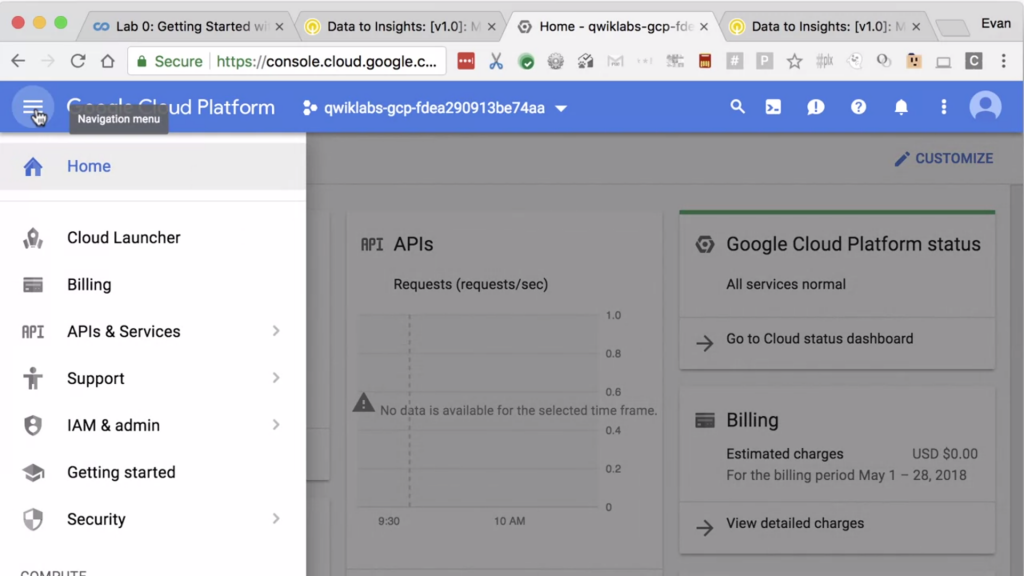The height and width of the screenshot is (576, 1024).
Task: Open Chrome three-dot menu
Action: pos(1004,61)
